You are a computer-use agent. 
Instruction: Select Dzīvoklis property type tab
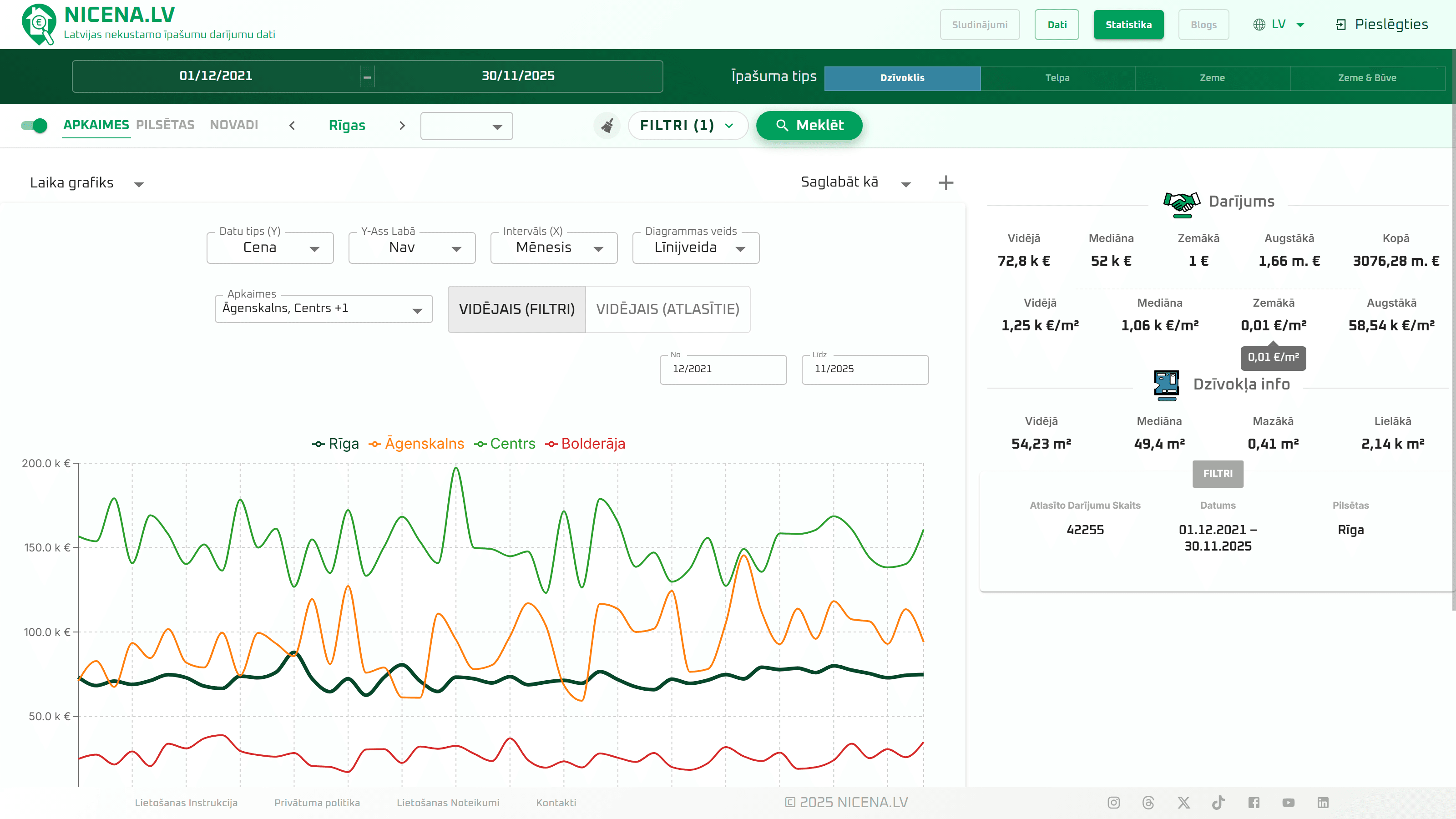tap(902, 78)
